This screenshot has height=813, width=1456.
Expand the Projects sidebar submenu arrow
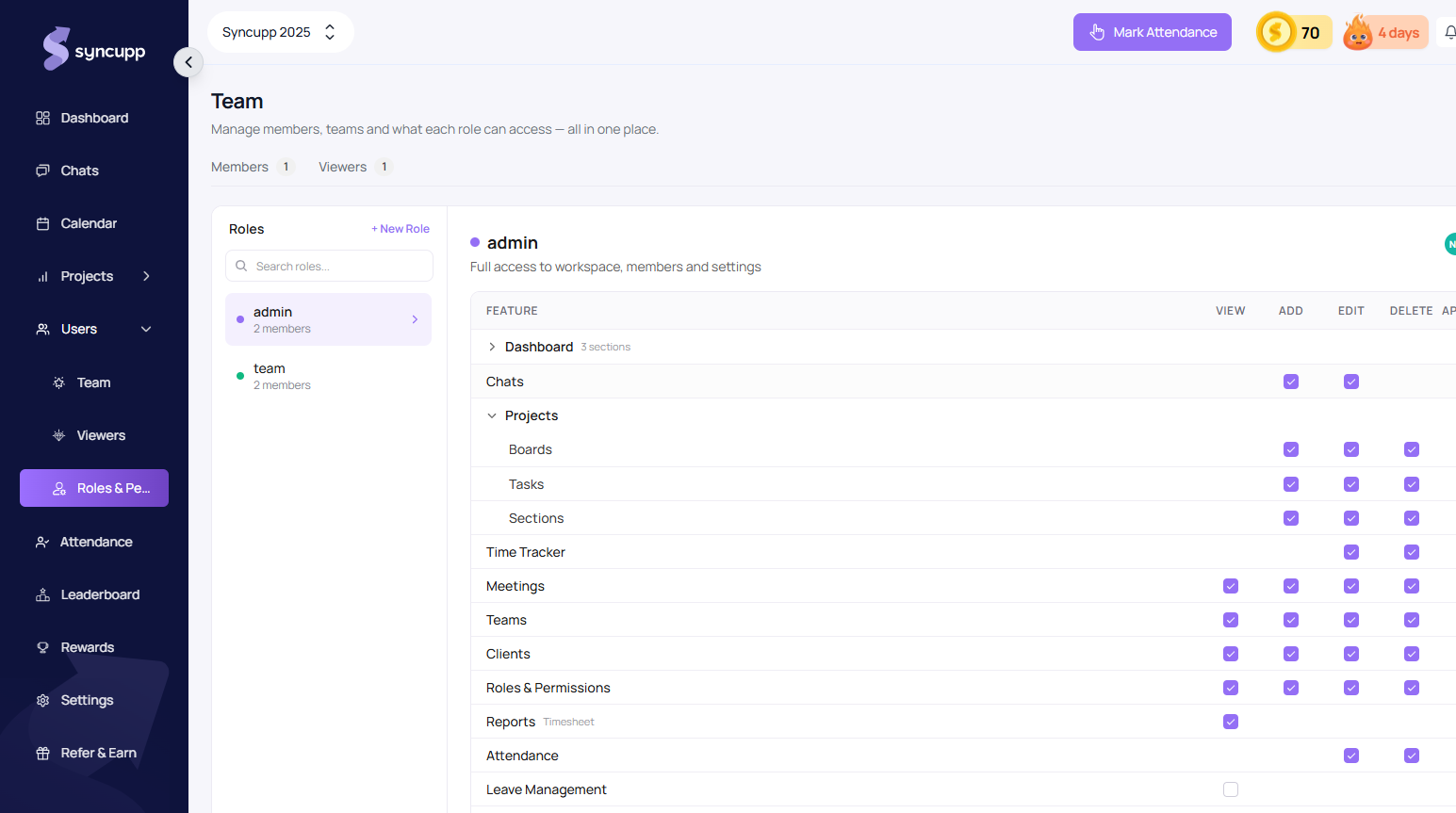coord(146,276)
